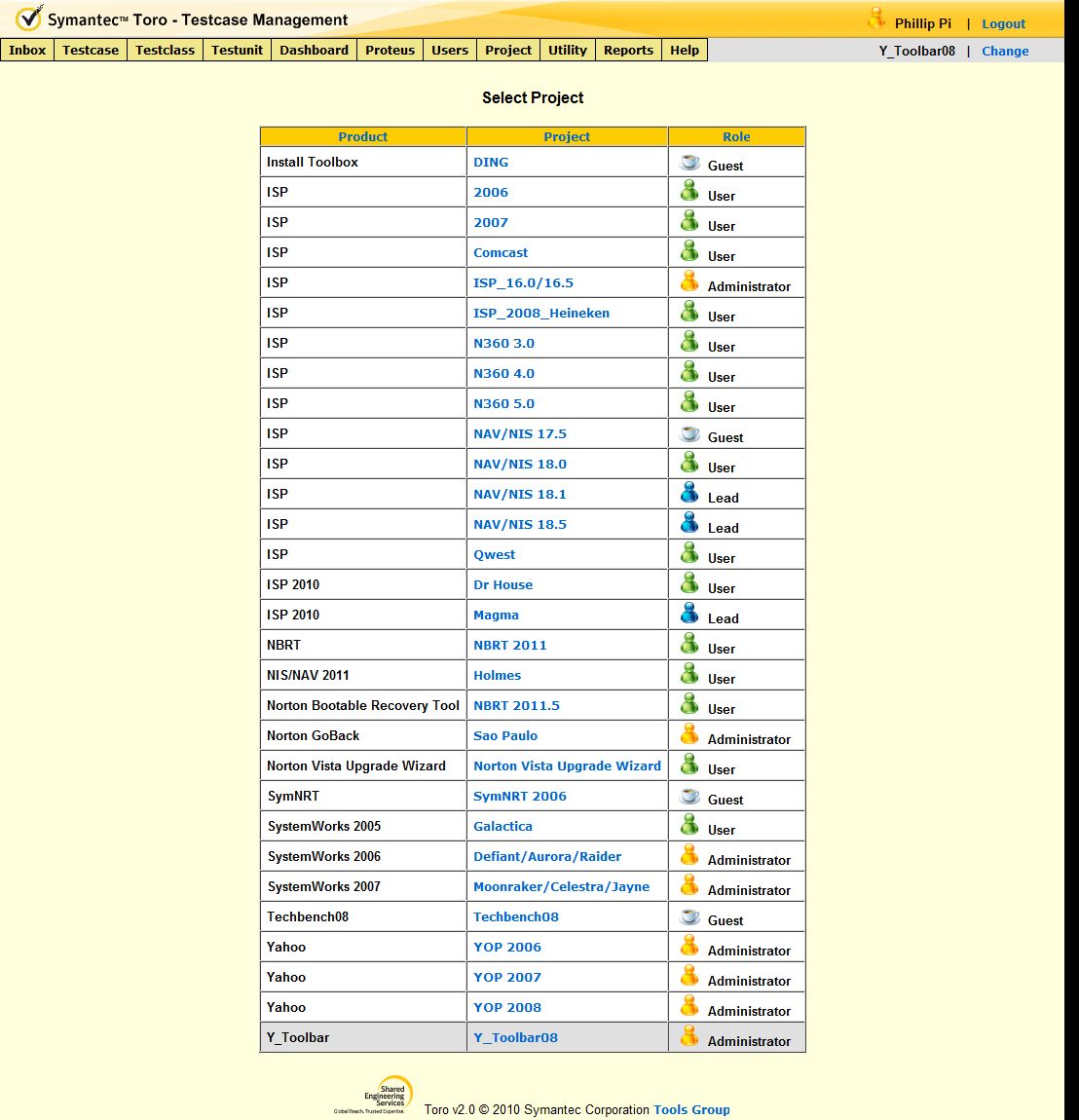The height and width of the screenshot is (1120, 1079).
Task: Sort table by Project column header
Action: 567,136
